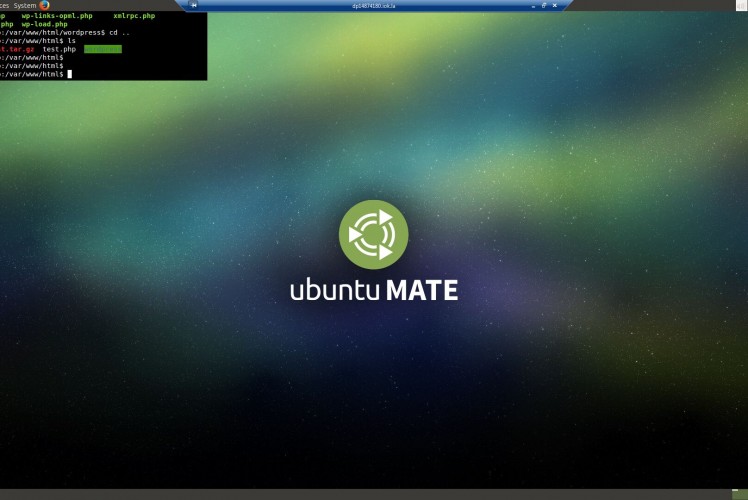
Task: Open the System menu
Action: point(24,5)
